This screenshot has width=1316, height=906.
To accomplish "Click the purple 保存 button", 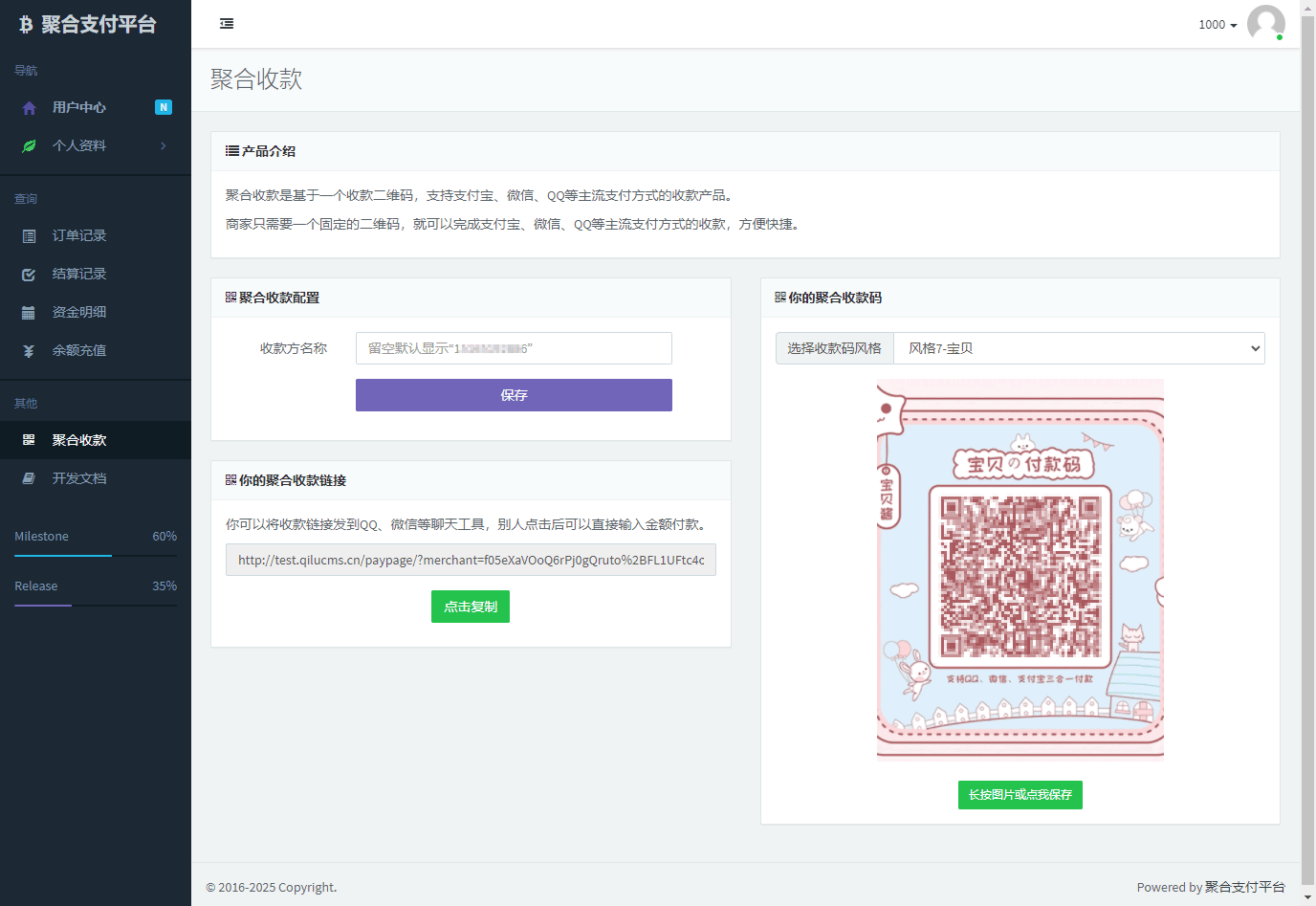I will tap(514, 395).
